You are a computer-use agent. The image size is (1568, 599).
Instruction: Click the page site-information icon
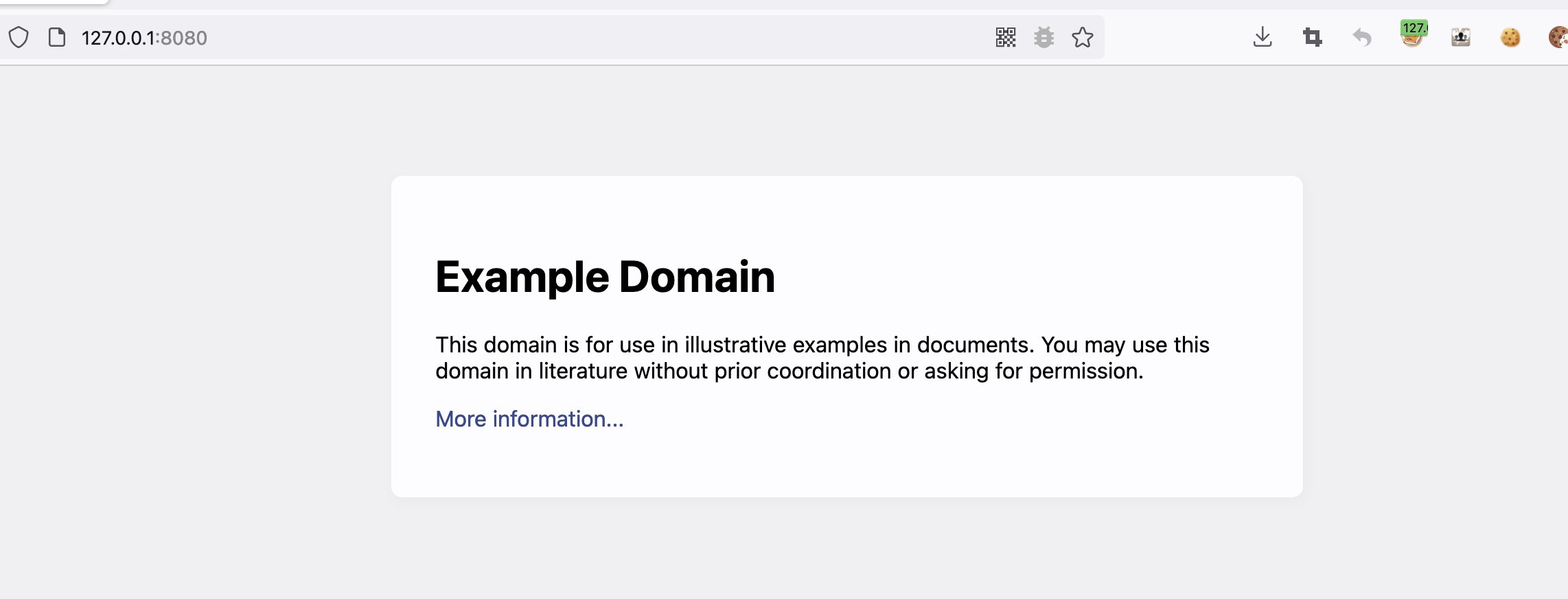[57, 37]
